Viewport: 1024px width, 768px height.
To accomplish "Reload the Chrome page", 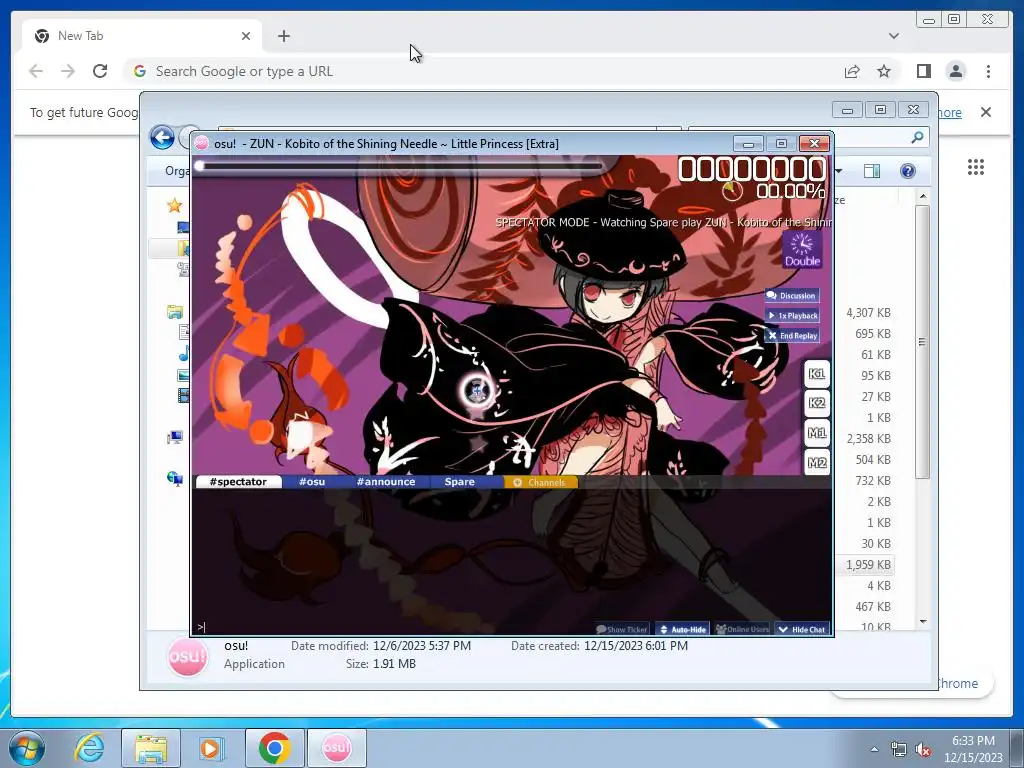I will coord(100,71).
